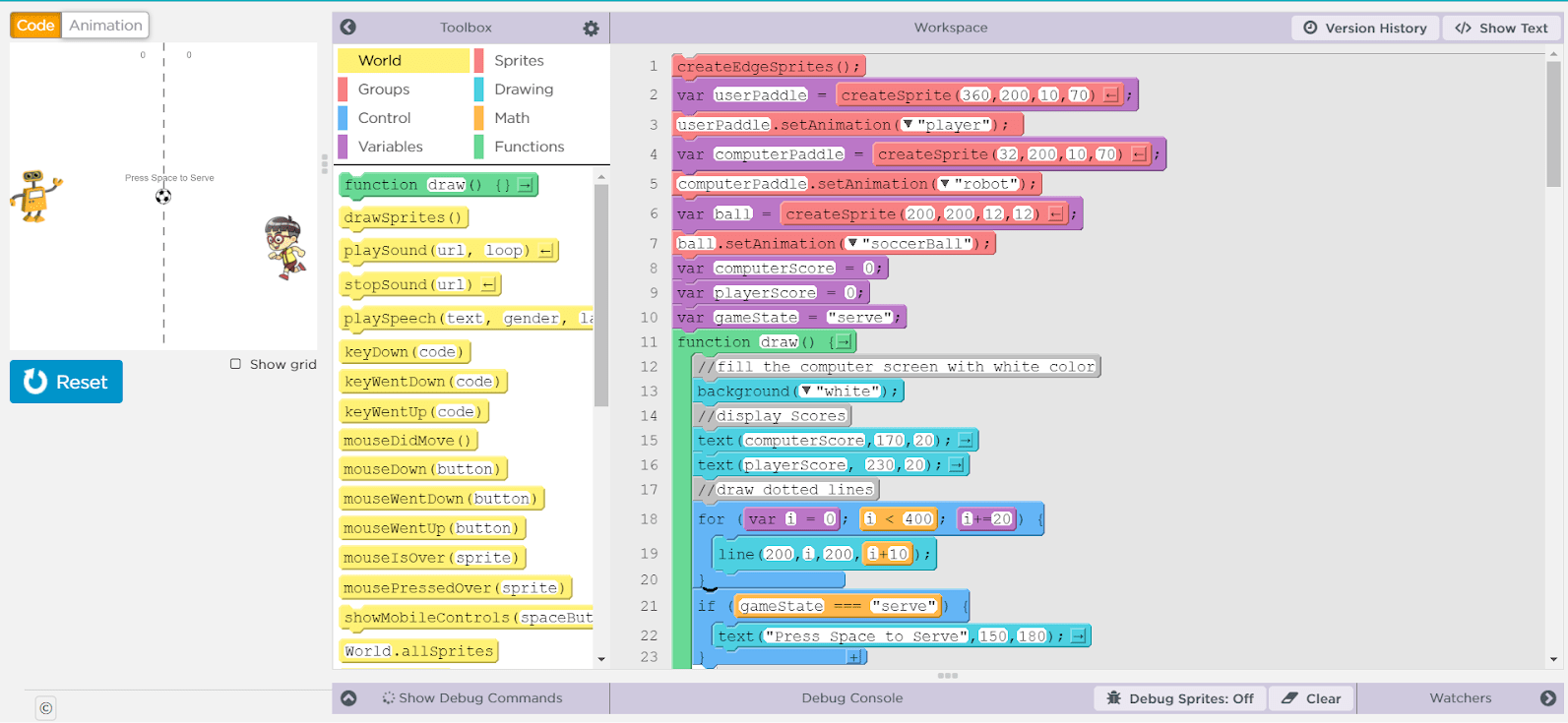Edit the gameState "serve" value field
1568x723 pixels.
click(859, 317)
